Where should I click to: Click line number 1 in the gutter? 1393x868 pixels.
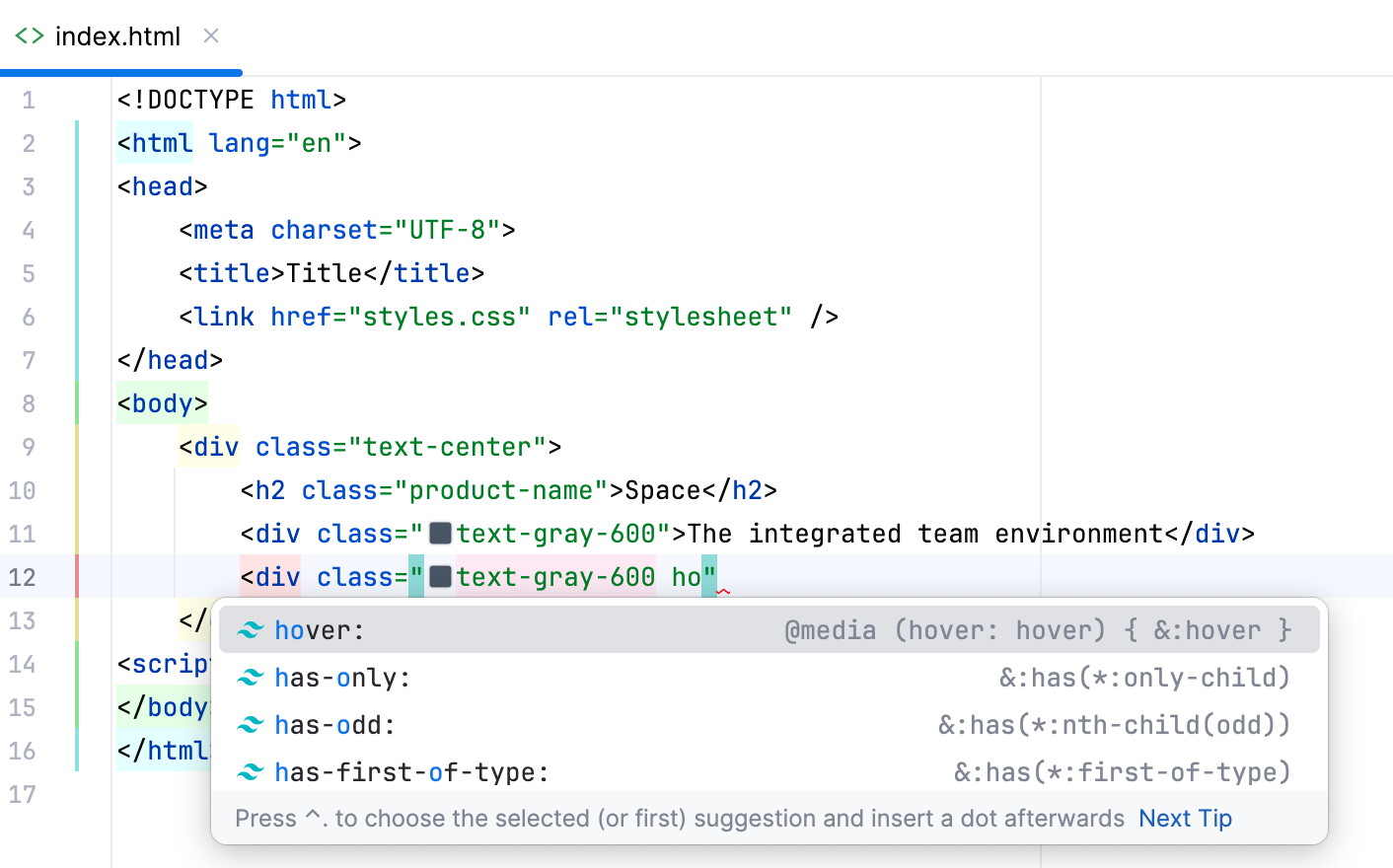[29, 99]
